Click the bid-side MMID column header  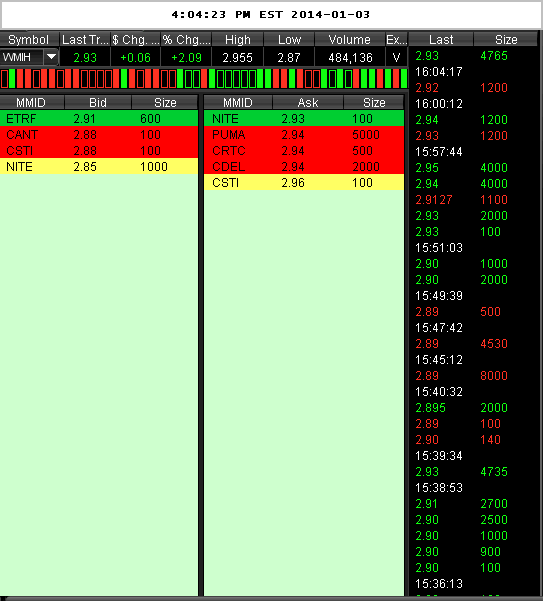tap(31, 103)
